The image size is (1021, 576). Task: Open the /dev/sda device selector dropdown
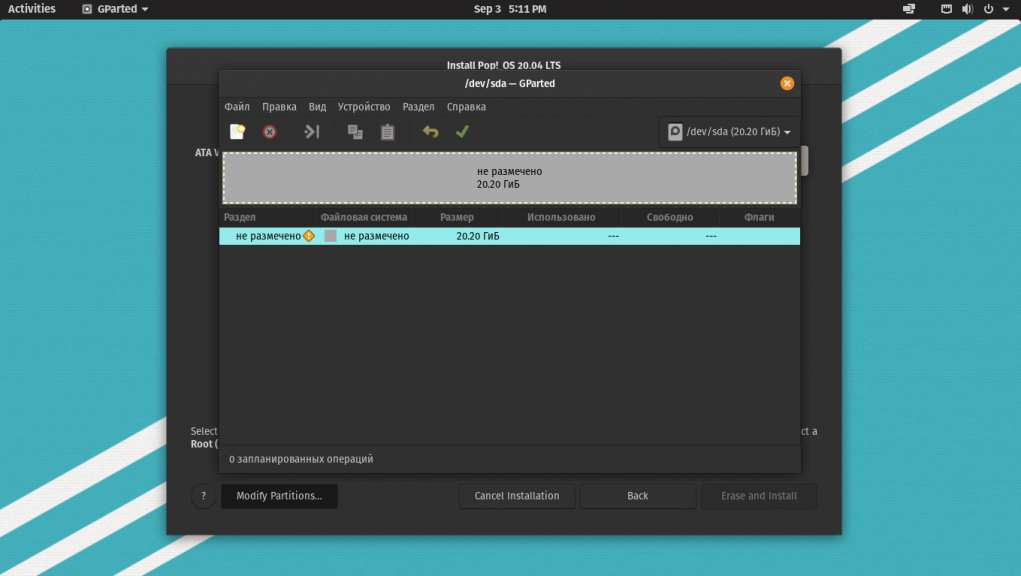(x=730, y=132)
